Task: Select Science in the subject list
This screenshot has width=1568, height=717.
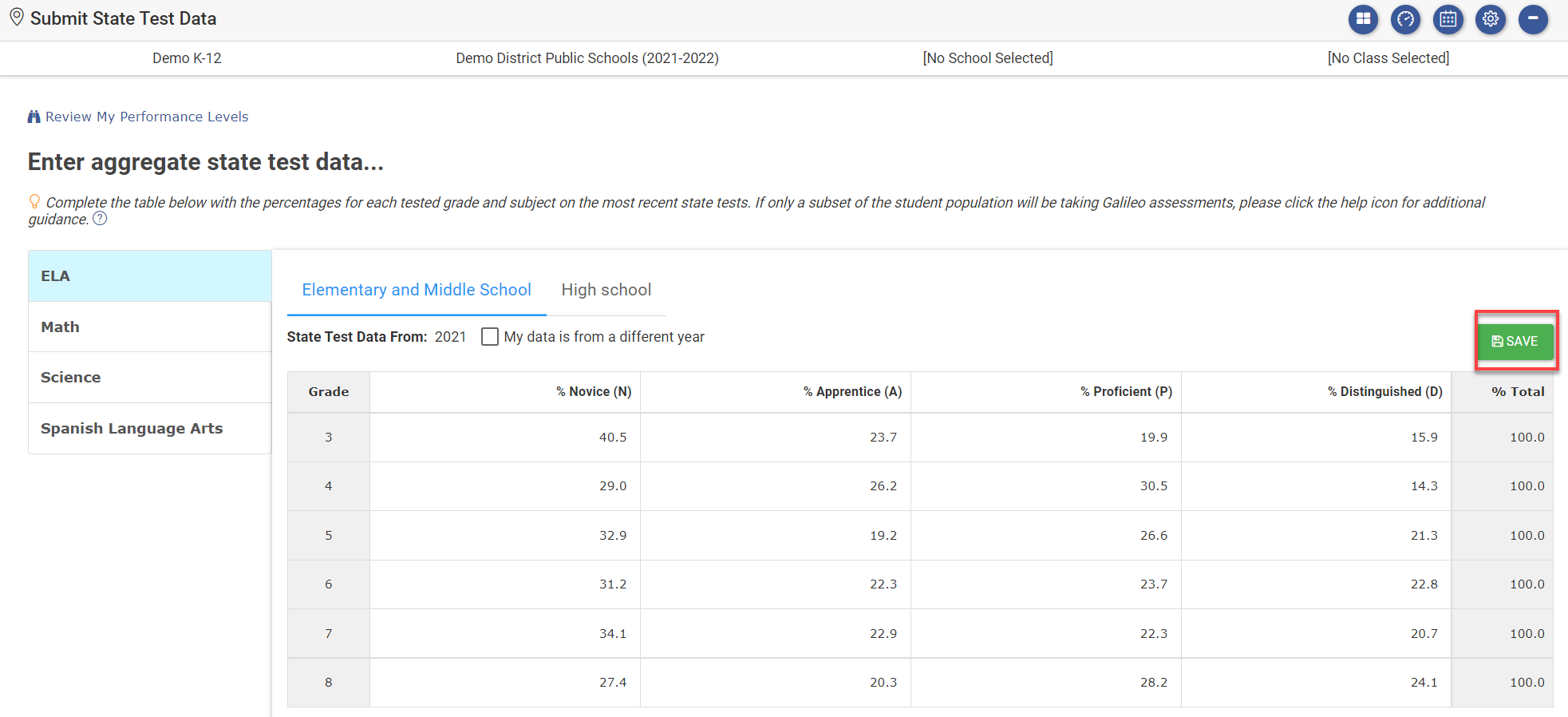Action: click(x=70, y=377)
